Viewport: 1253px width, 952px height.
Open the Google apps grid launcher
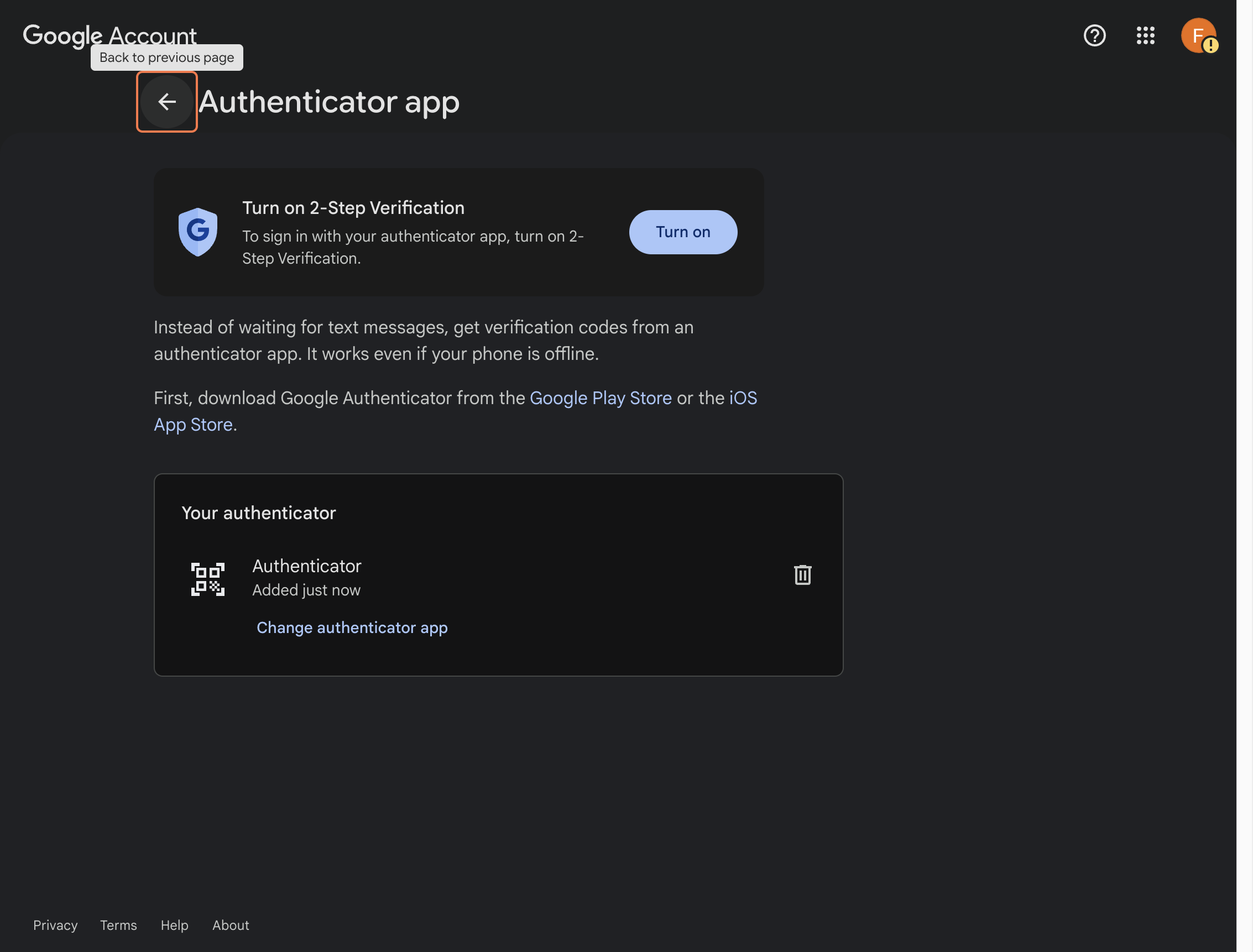1145,36
